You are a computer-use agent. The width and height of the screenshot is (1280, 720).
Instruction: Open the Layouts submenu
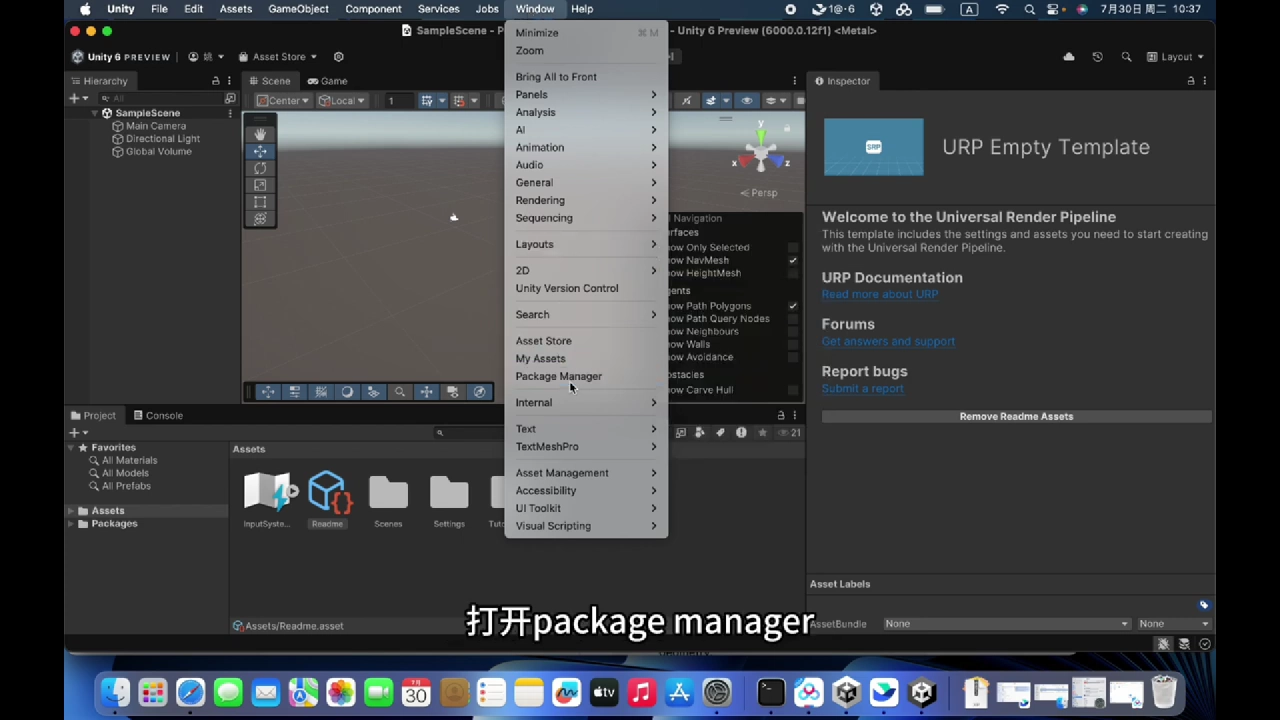click(586, 244)
